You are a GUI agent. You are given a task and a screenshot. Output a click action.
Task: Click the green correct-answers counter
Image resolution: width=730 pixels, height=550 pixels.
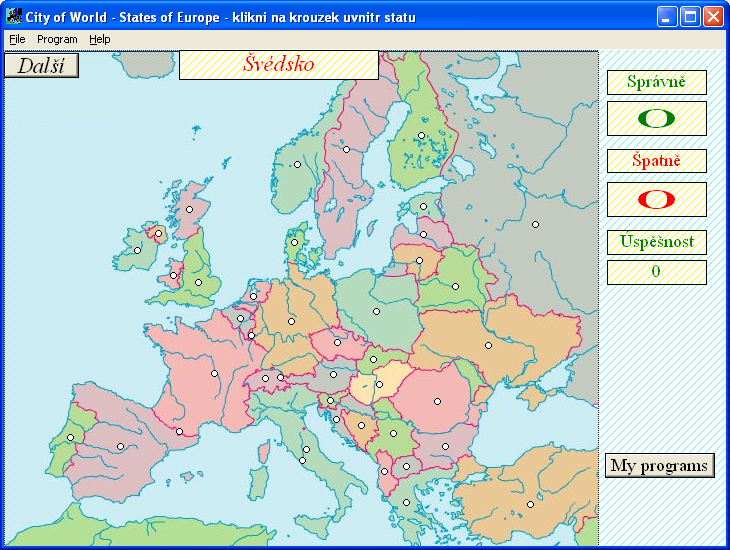[656, 118]
